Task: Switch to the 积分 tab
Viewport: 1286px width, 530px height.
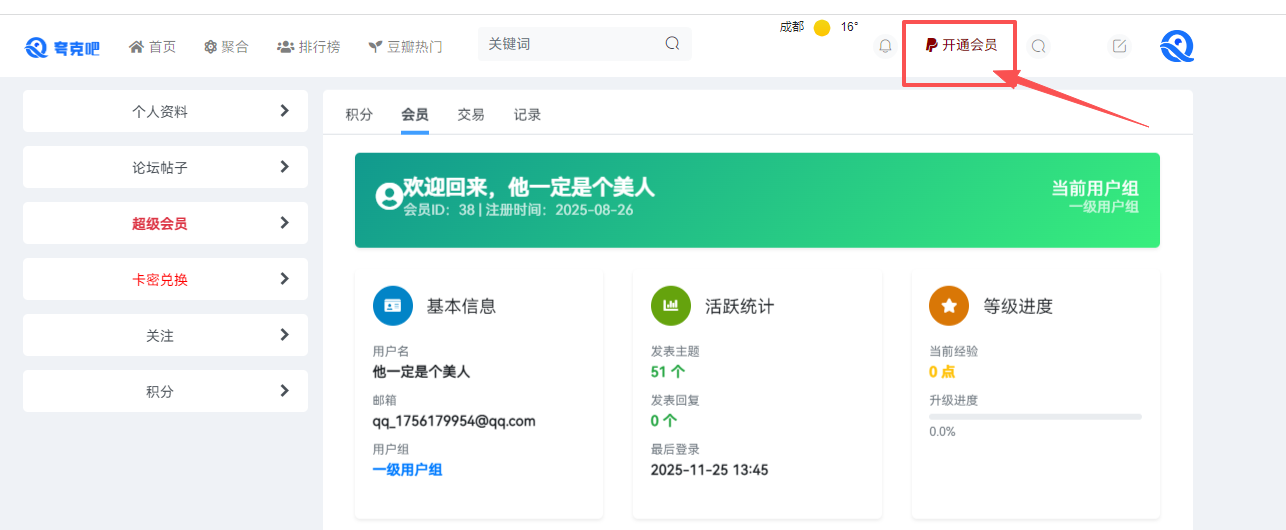Action: coord(359,115)
